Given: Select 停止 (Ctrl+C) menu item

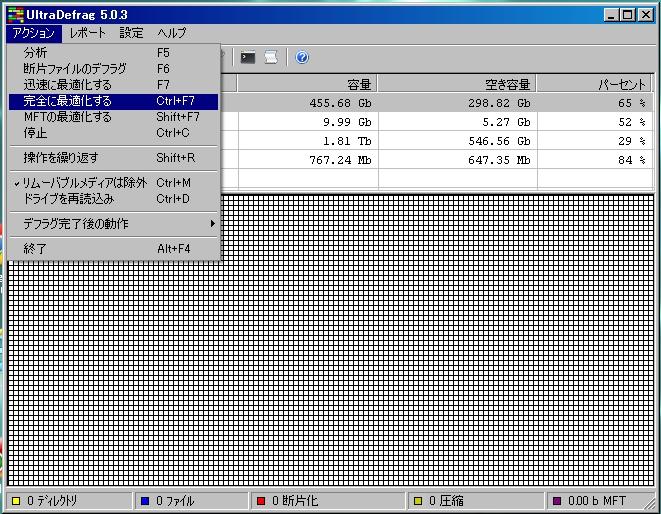Looking at the screenshot, I should [113, 133].
